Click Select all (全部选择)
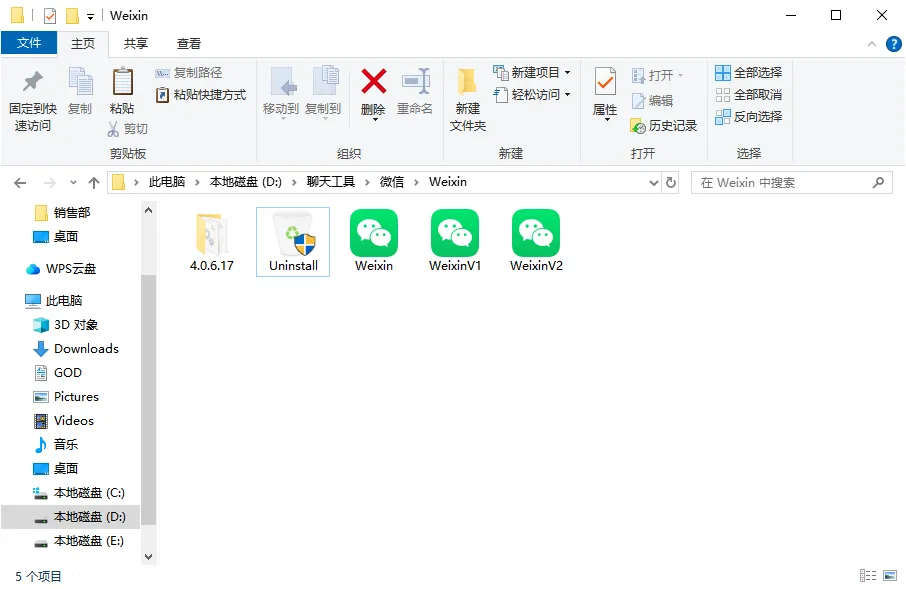 click(748, 73)
